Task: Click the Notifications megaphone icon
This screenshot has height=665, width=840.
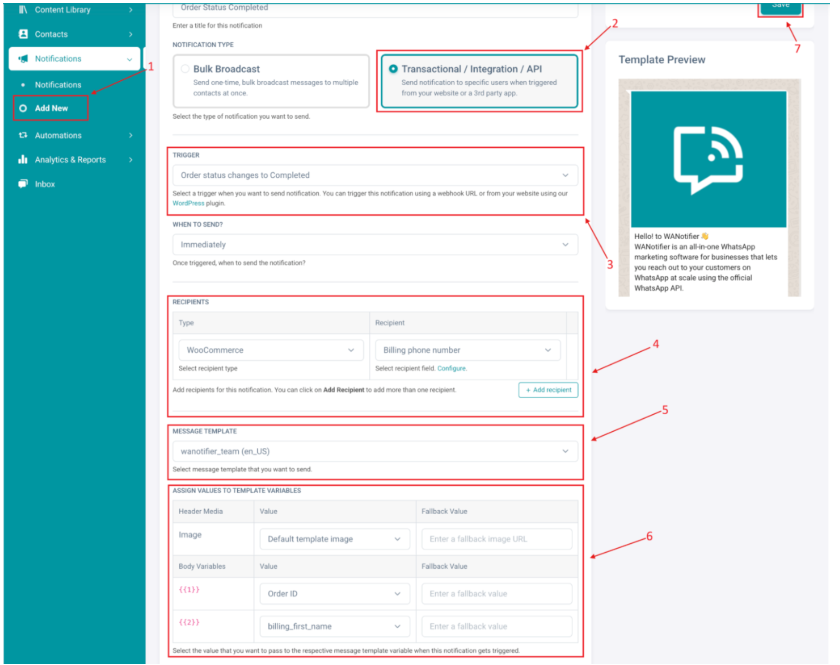Action: click(x=23, y=58)
